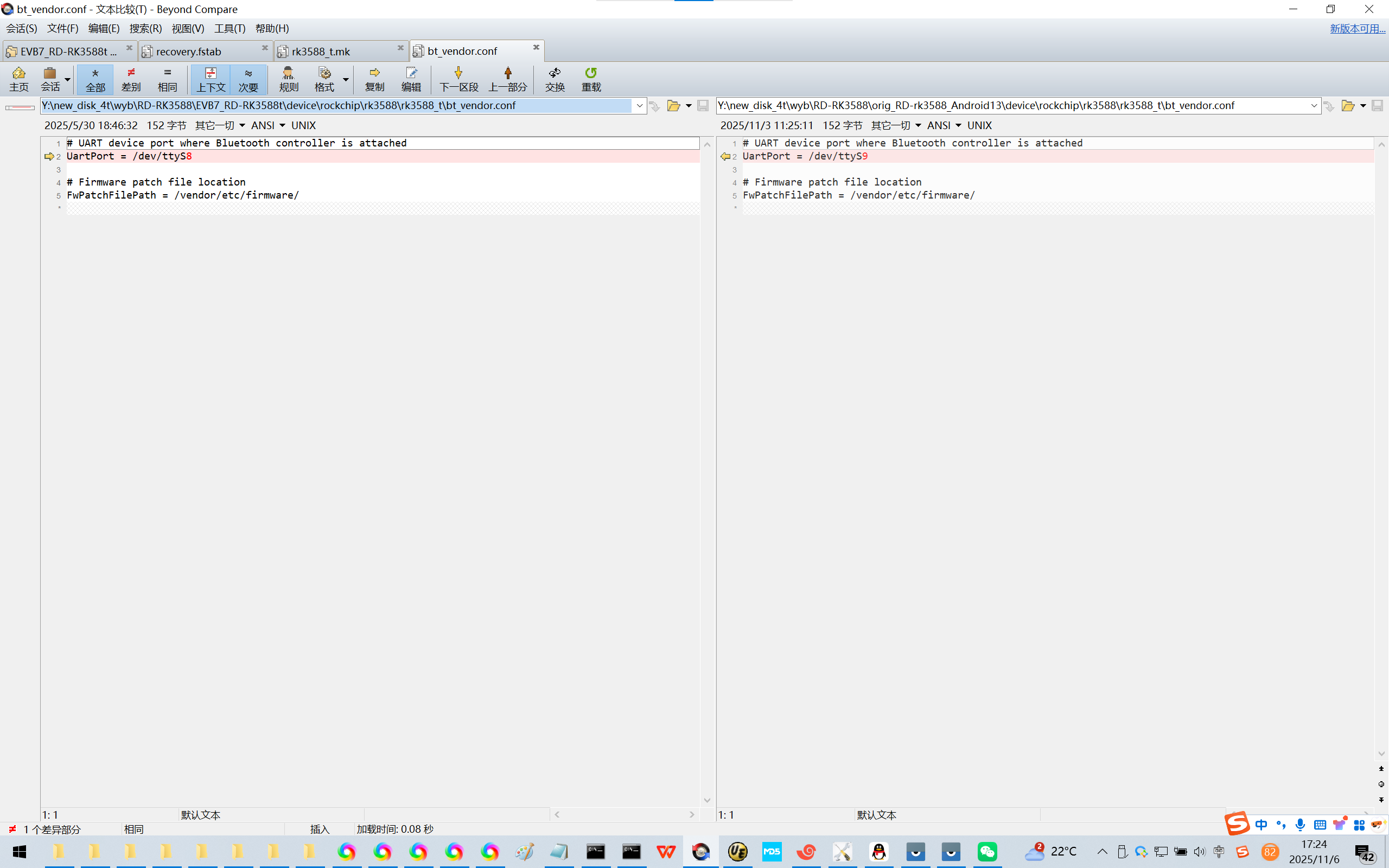
Task: Open the 搜索(R) search menu
Action: pyautogui.click(x=145, y=28)
